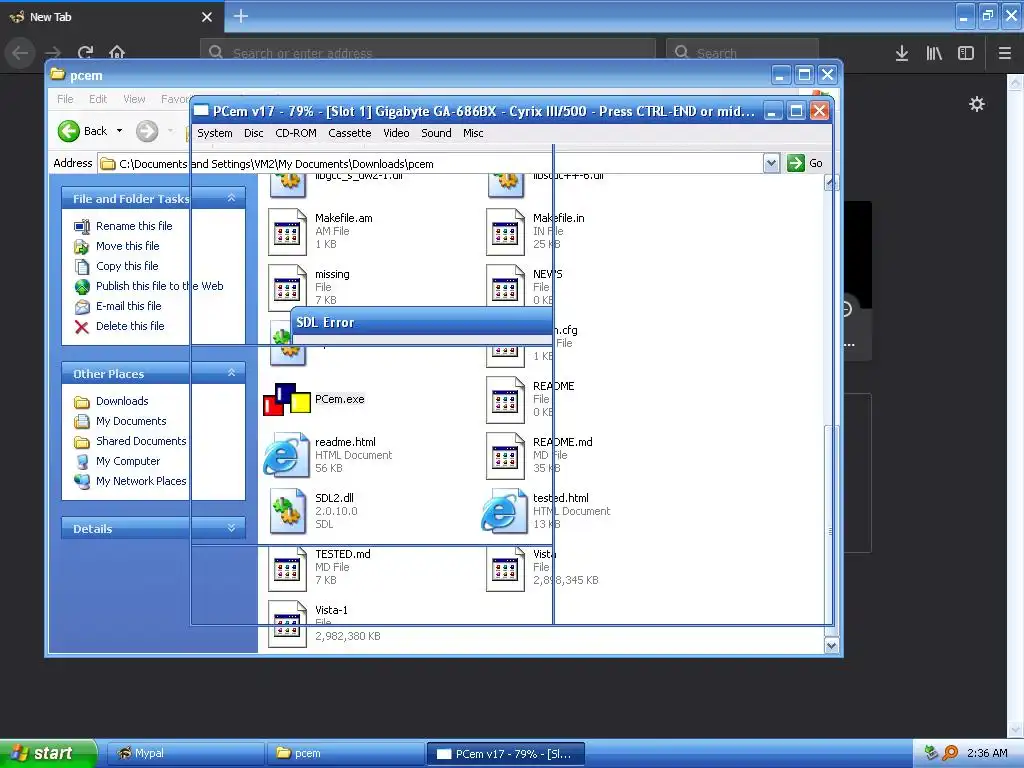Collapse the File and Folder Tasks panel
This screenshot has width=1024, height=768.
coord(231,198)
